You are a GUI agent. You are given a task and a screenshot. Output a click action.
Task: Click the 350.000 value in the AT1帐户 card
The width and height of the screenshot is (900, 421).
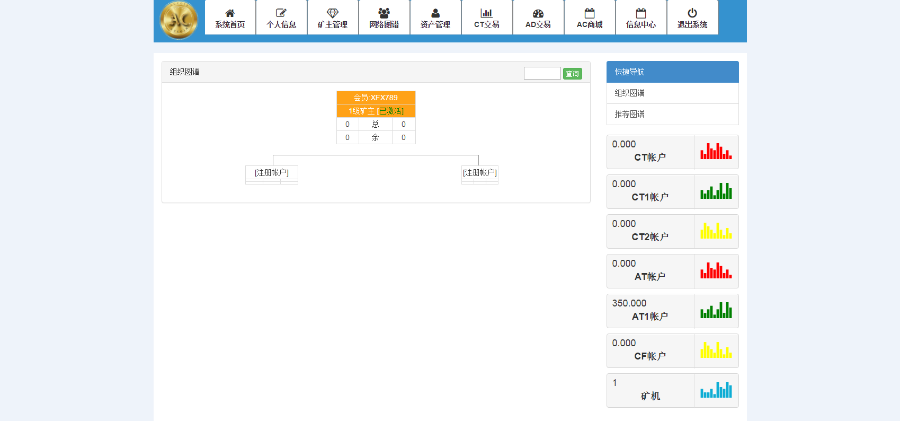pos(629,303)
